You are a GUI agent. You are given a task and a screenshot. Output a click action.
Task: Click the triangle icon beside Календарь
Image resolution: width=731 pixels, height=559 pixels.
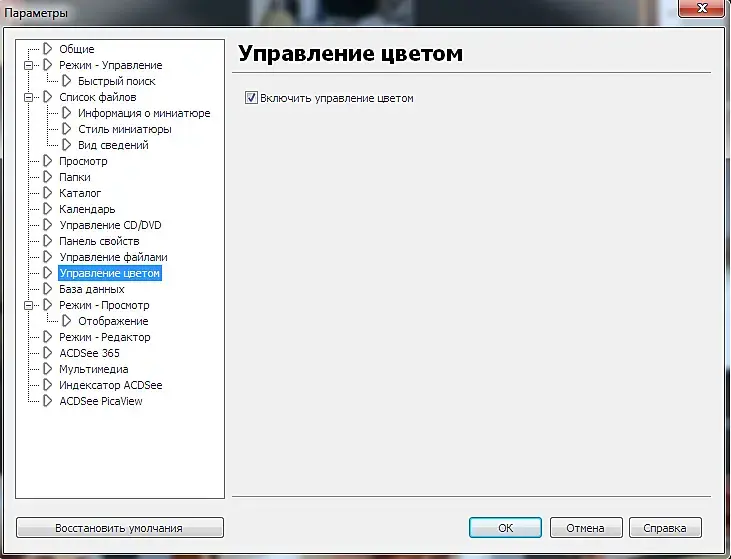[x=48, y=209]
